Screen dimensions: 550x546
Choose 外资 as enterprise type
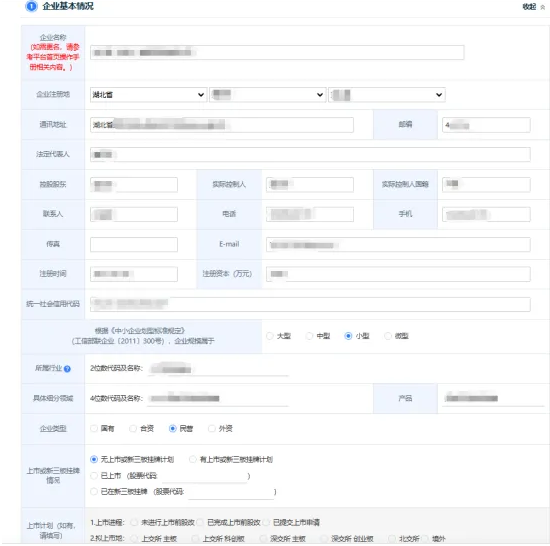pos(212,429)
